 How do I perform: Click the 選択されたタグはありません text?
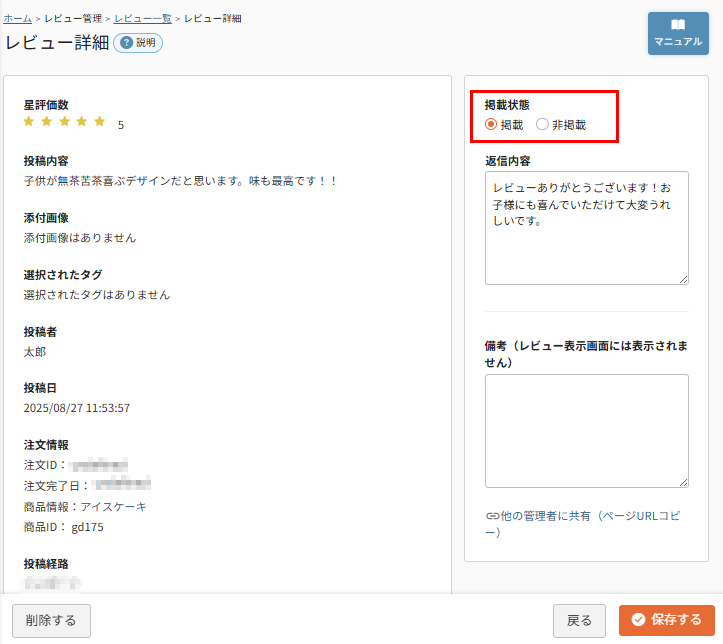point(97,295)
